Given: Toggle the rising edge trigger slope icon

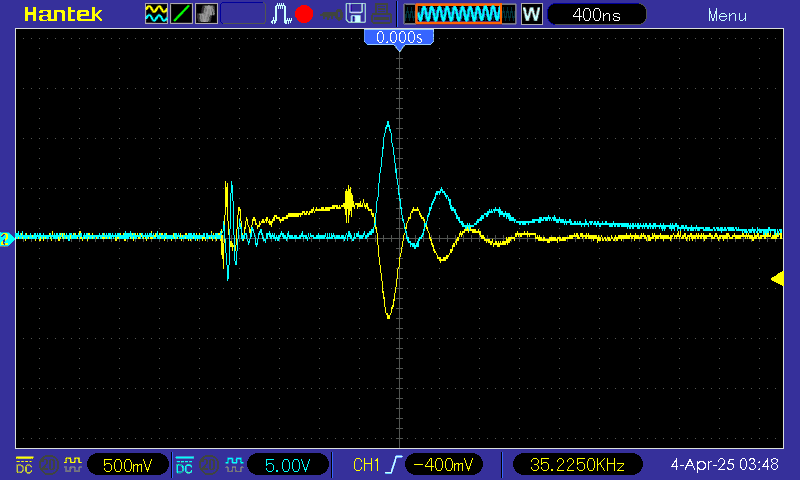Looking at the screenshot, I should point(394,465).
